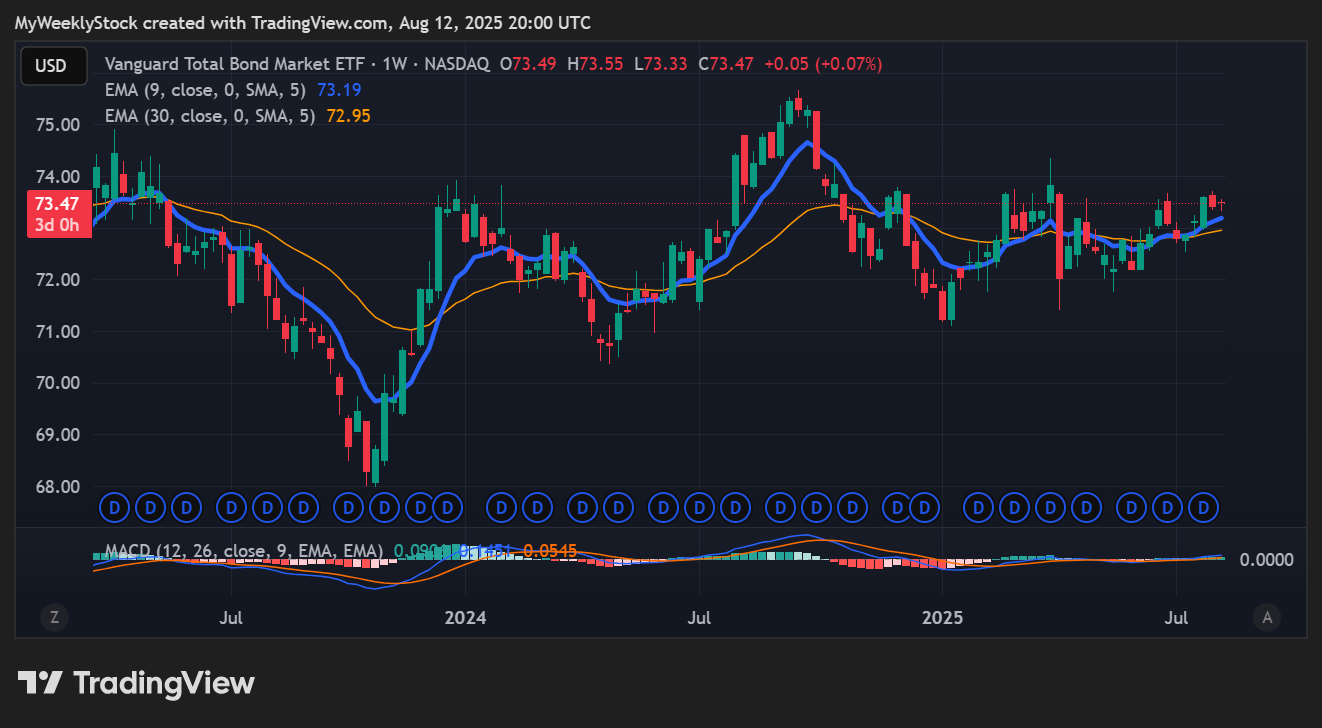The height and width of the screenshot is (728, 1322).
Task: Click the MACD 0.0000 scale label
Action: (1267, 560)
